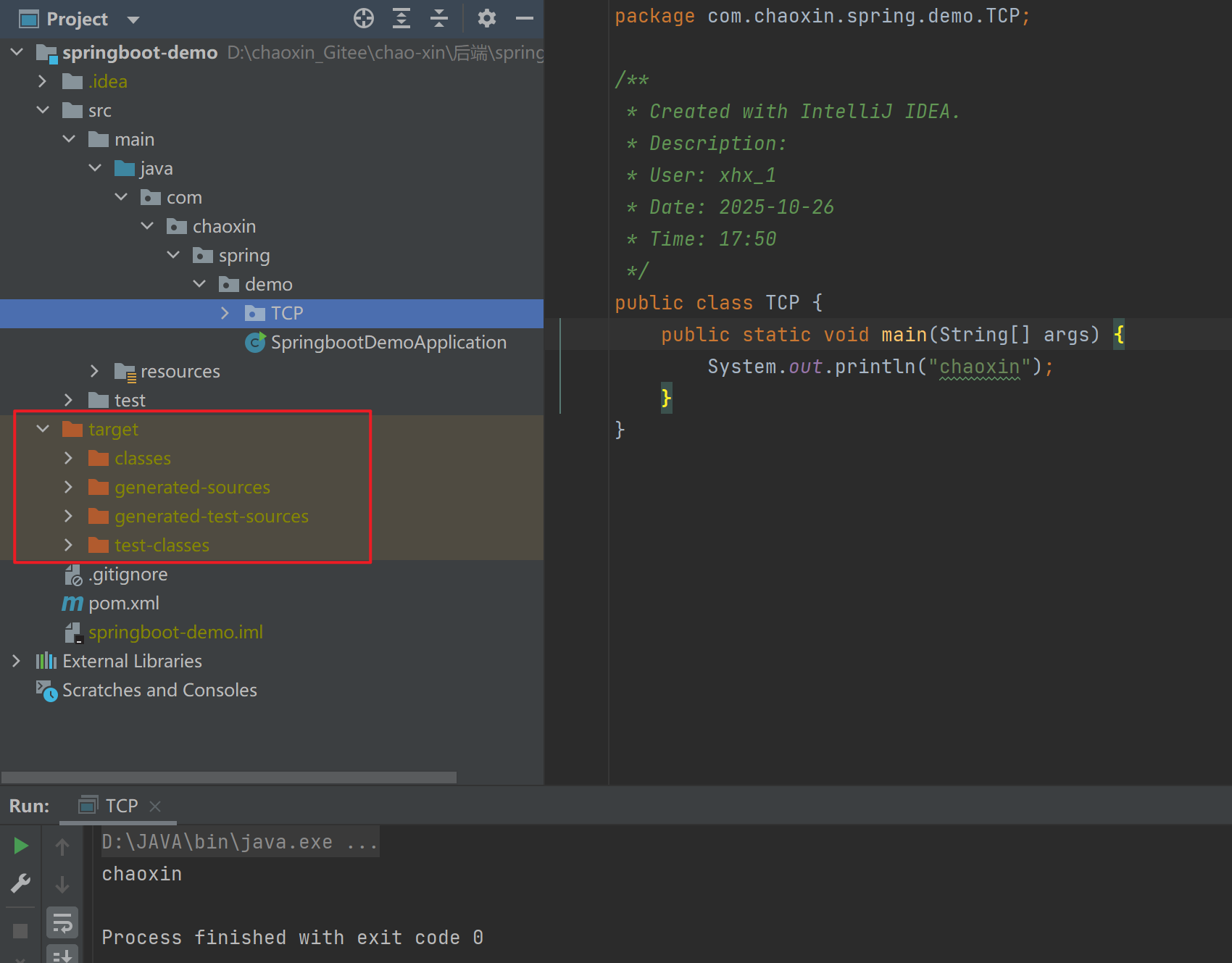Collapse the springboot-demo root node
Screen dimensions: 1232x963
17,52
